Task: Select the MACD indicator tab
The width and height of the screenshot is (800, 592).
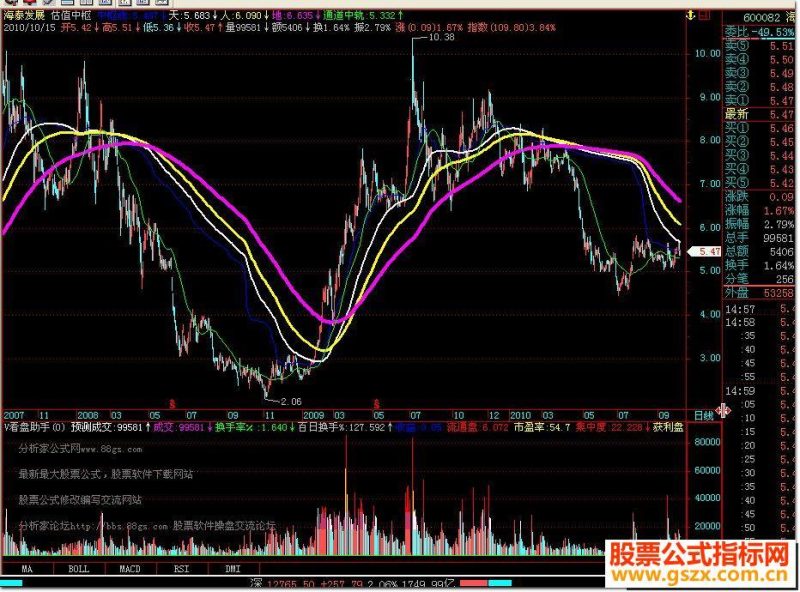Action: [x=130, y=569]
